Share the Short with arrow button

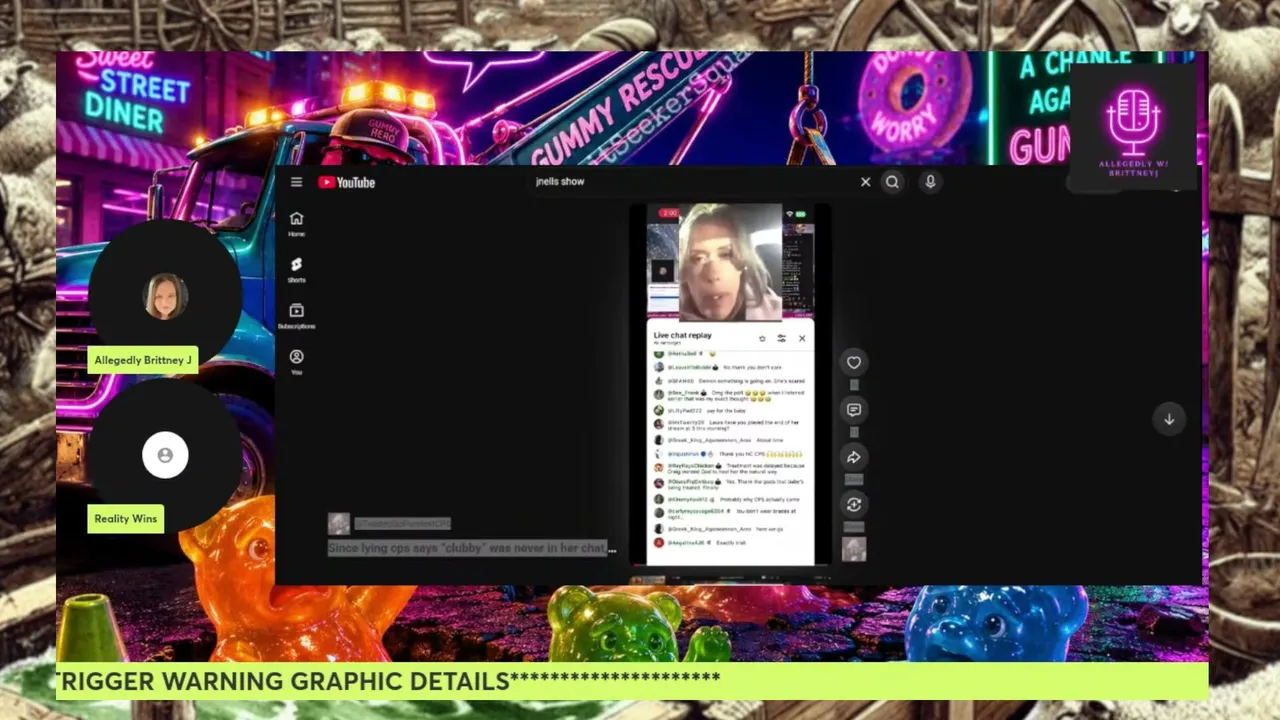[x=854, y=457]
